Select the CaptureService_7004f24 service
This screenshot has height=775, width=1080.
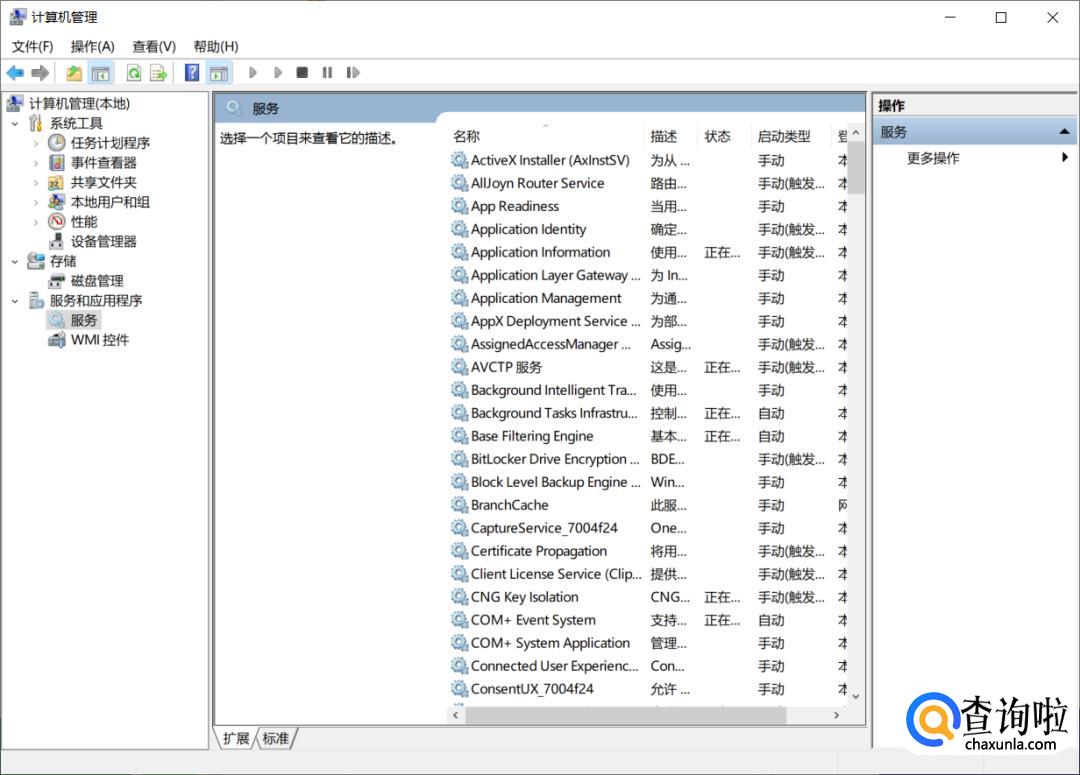(544, 528)
